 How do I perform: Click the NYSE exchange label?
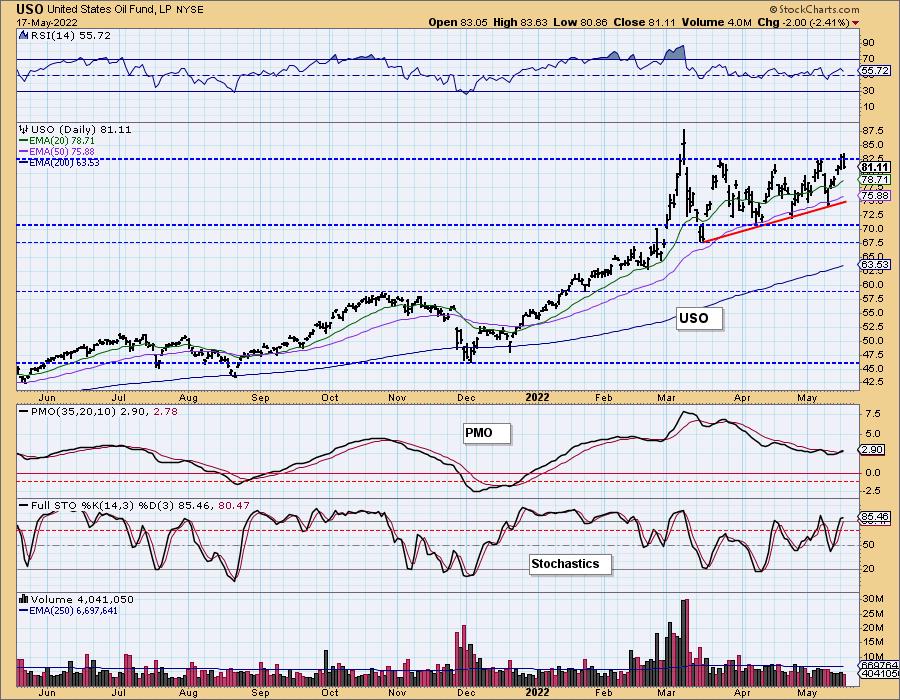[189, 9]
